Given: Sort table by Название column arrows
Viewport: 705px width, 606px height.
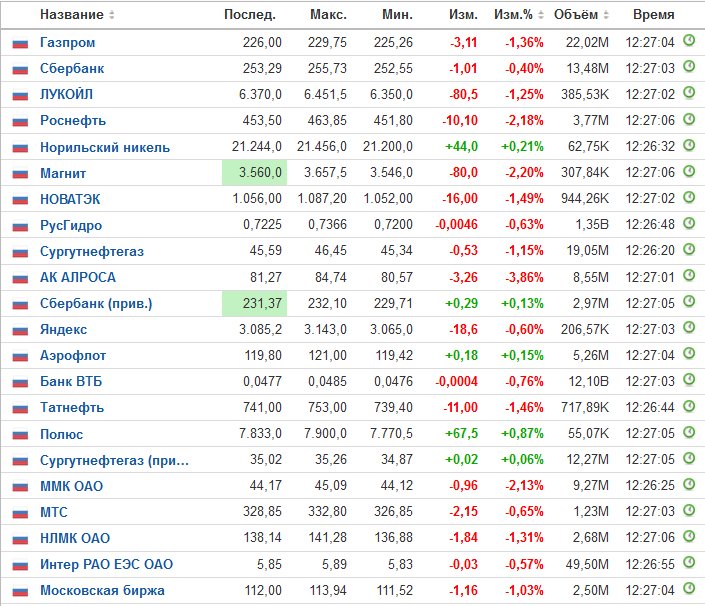Looking at the screenshot, I should 112,15.
